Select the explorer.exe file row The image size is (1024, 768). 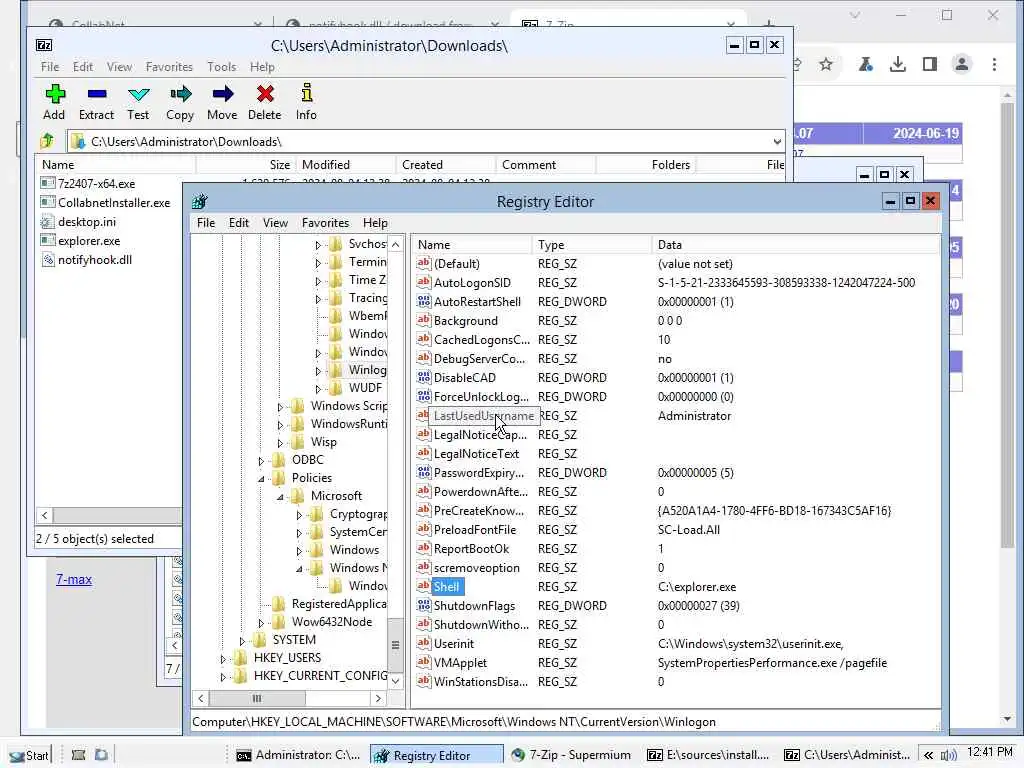(89, 240)
